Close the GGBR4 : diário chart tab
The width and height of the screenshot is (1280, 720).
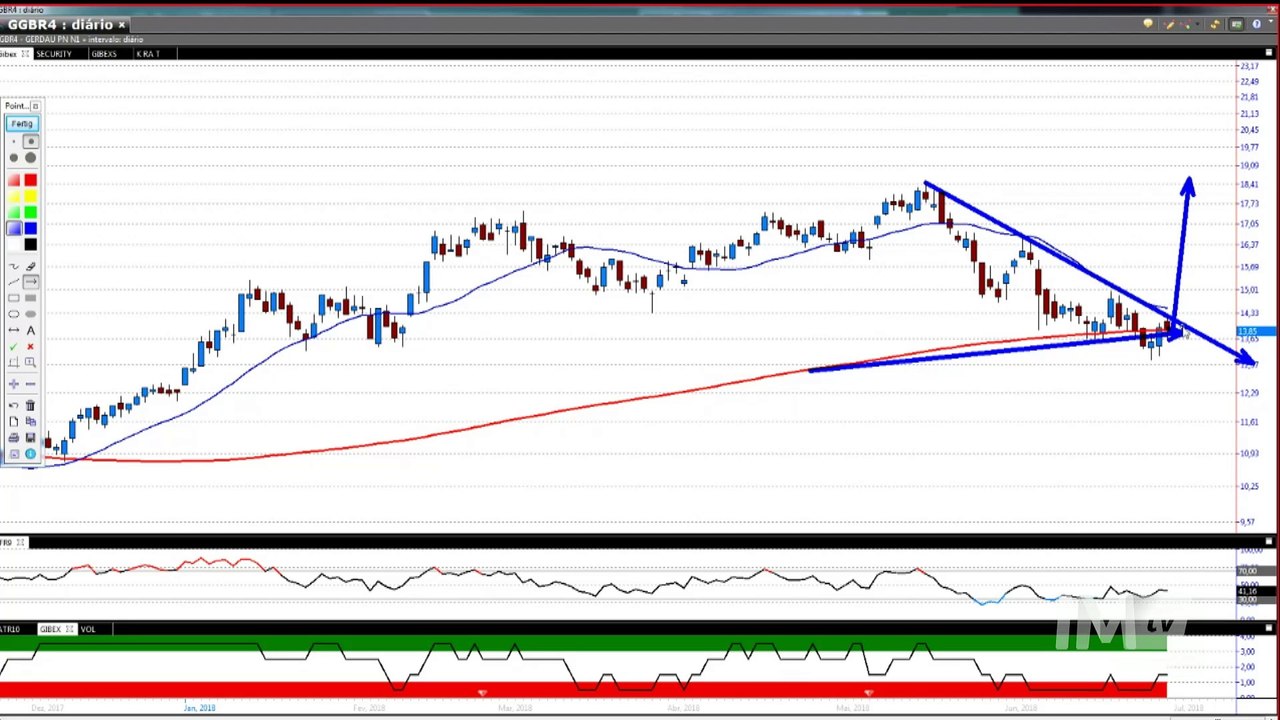pos(122,24)
